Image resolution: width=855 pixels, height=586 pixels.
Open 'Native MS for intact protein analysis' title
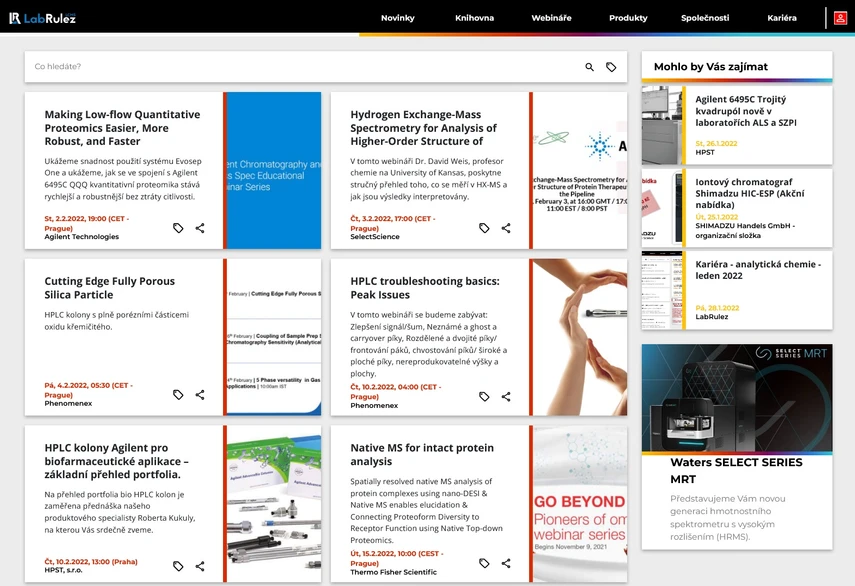422,455
